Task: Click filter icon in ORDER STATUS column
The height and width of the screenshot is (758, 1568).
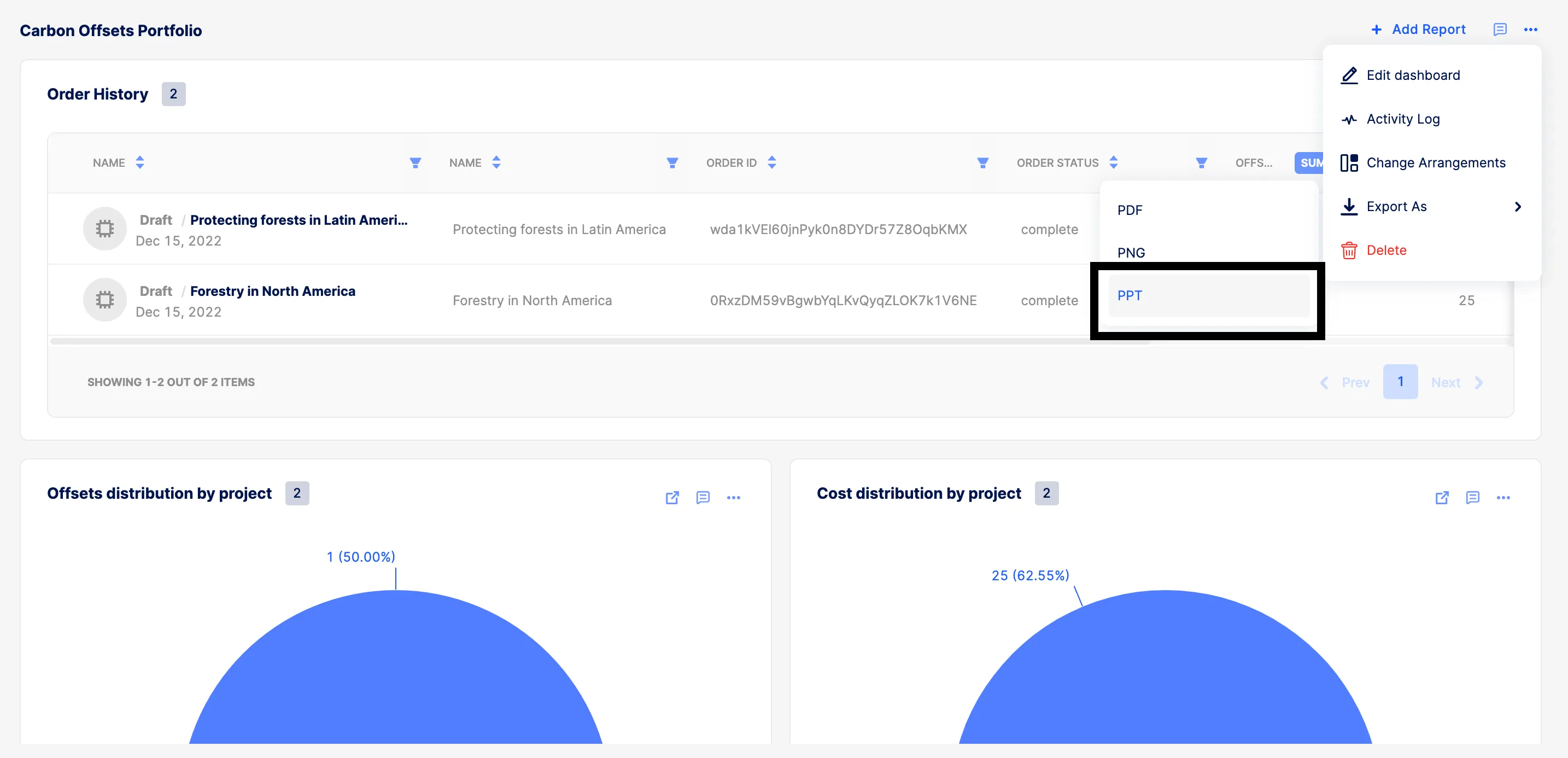Action: (1201, 162)
